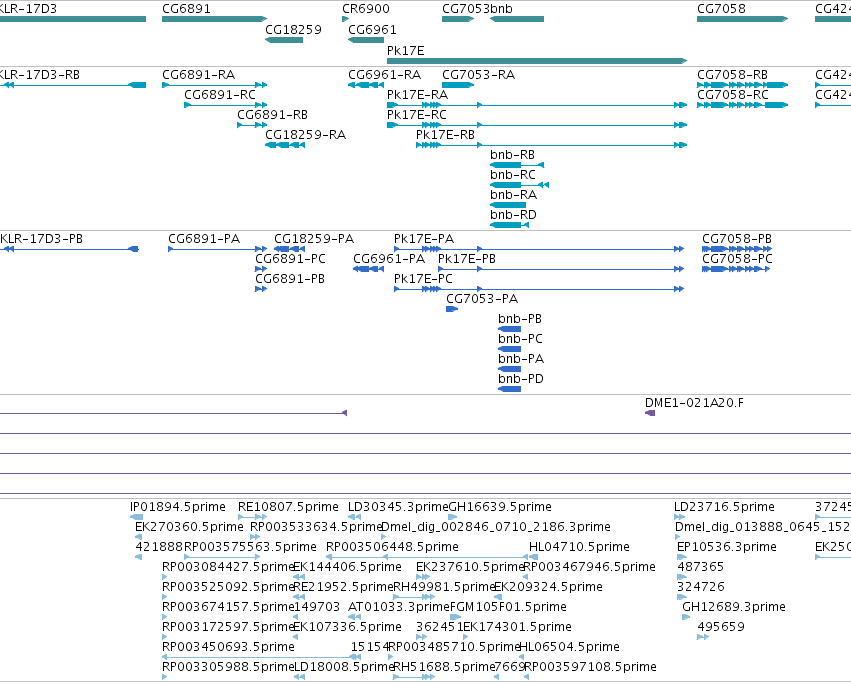This screenshot has height=682, width=851.
Task: Select the FGM105F01.5prime EST label
Action: (508, 607)
